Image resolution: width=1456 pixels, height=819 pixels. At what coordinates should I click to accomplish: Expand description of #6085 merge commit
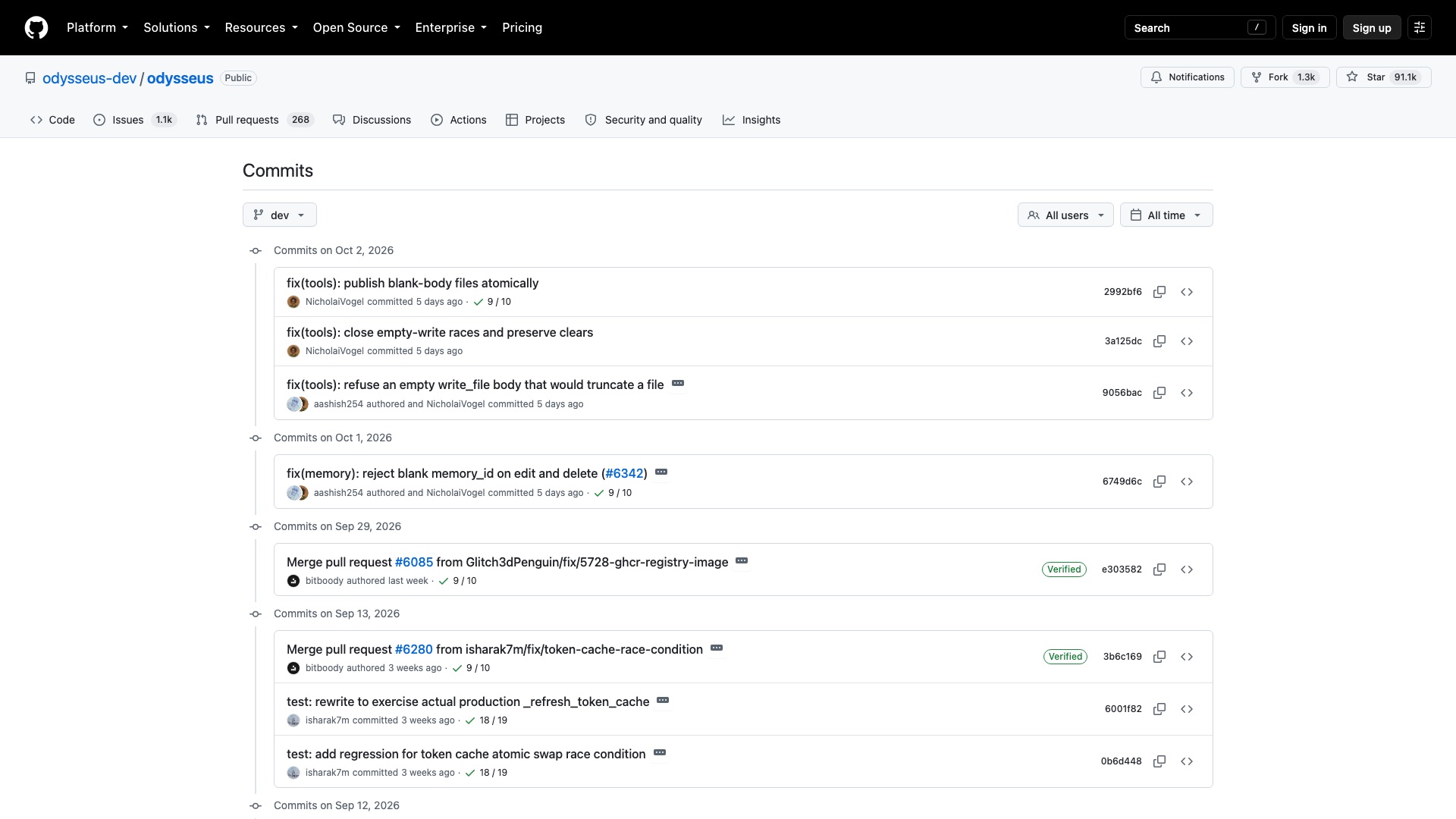pyautogui.click(x=742, y=561)
